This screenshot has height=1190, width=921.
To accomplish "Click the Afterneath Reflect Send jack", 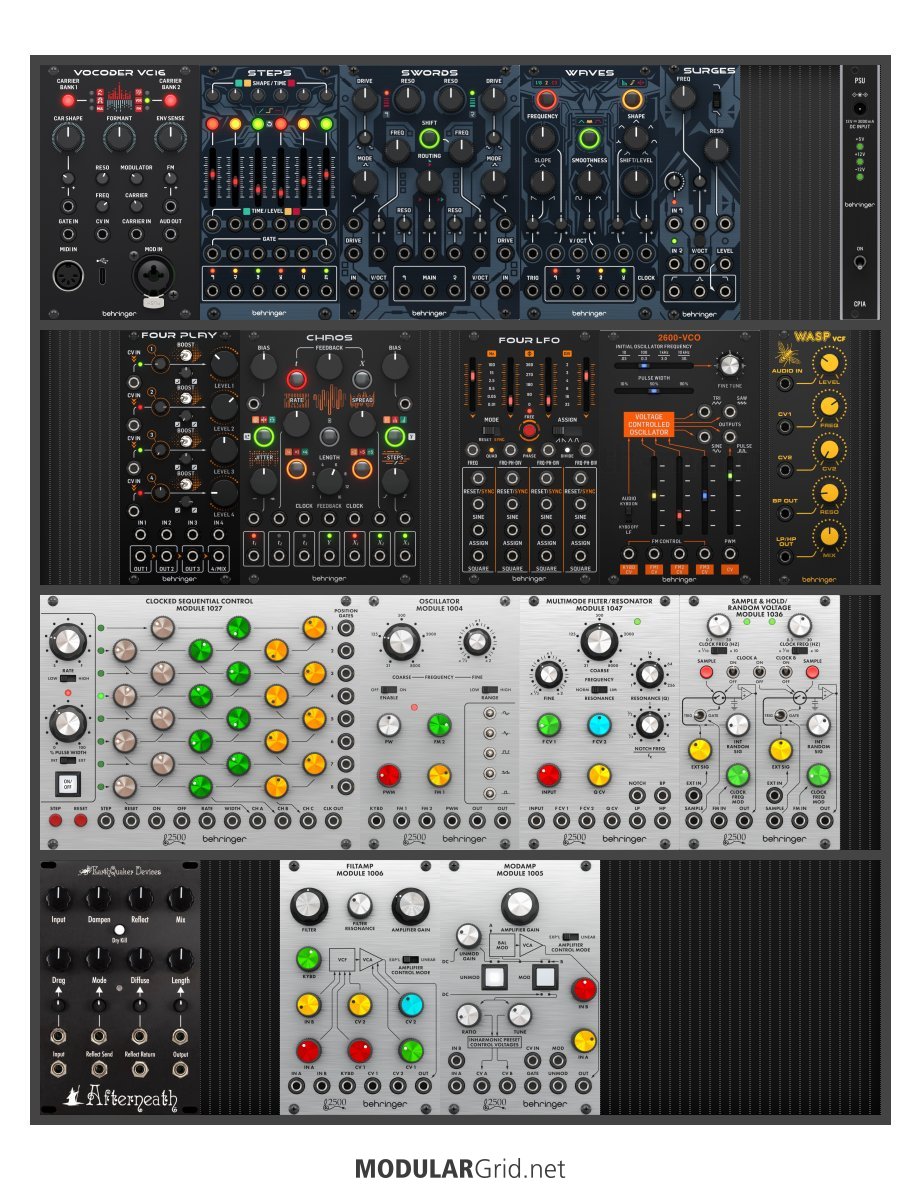I will (99, 1069).
